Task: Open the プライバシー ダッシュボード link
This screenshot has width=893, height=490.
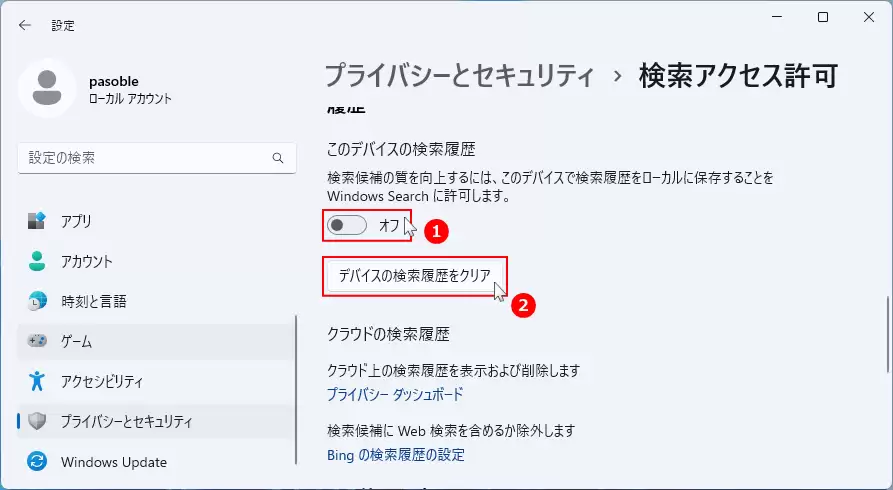Action: pos(395,394)
